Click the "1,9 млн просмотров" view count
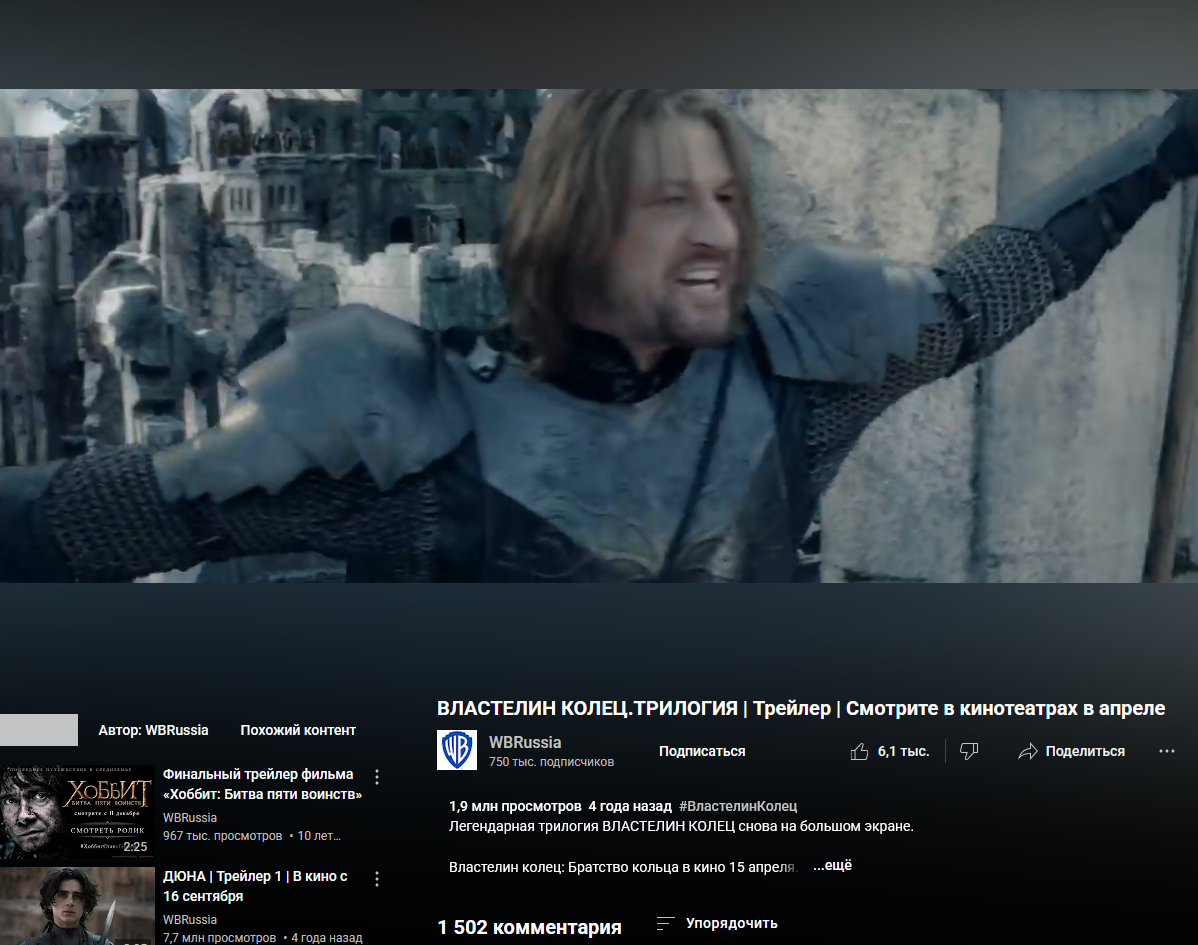Screen dimensions: 1198x945 coord(515,806)
